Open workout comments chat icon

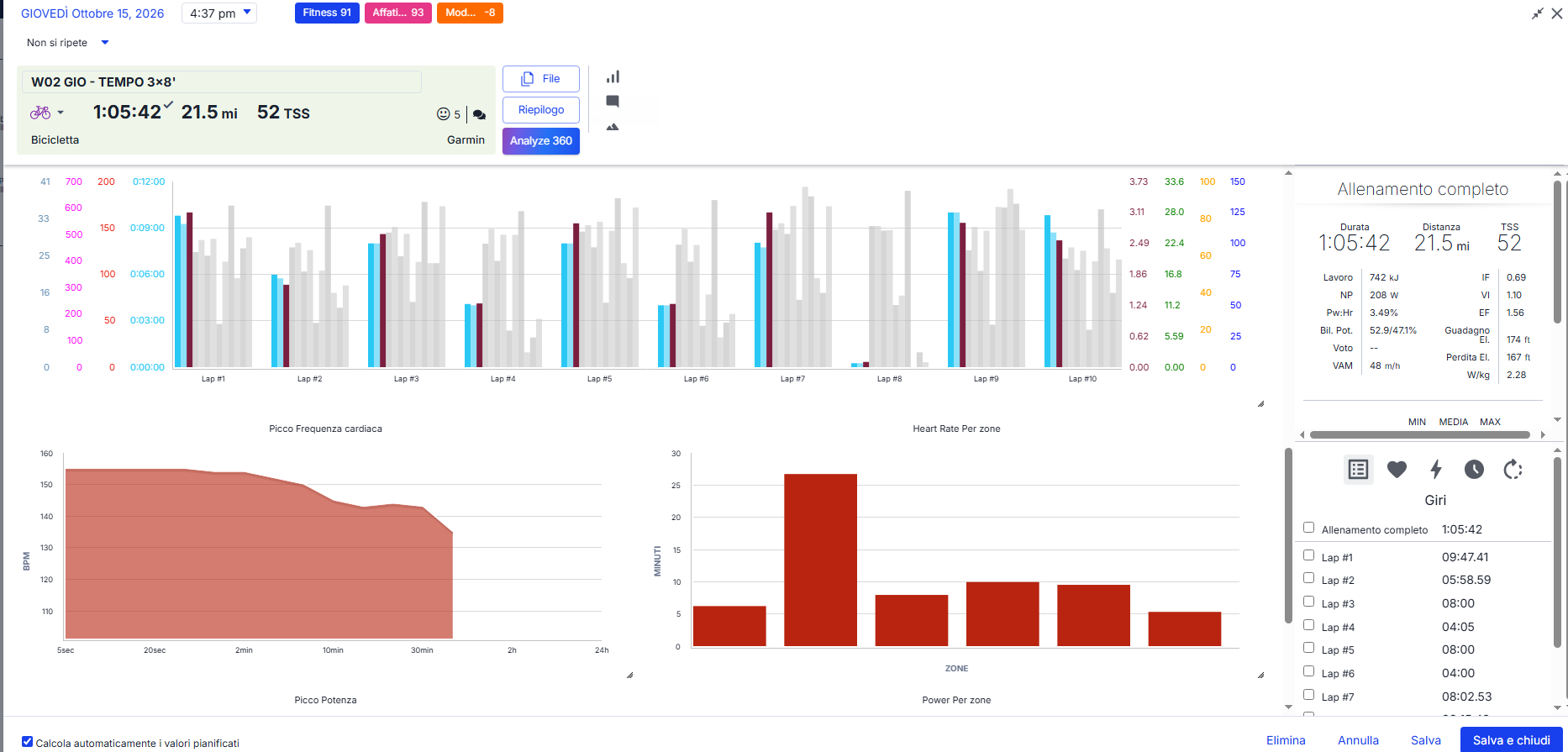(x=479, y=114)
